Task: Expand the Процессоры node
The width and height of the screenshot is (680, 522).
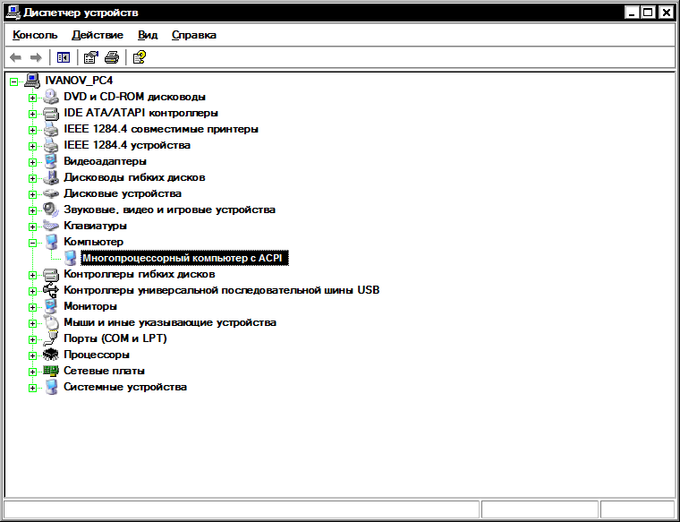Action: pyautogui.click(x=33, y=356)
